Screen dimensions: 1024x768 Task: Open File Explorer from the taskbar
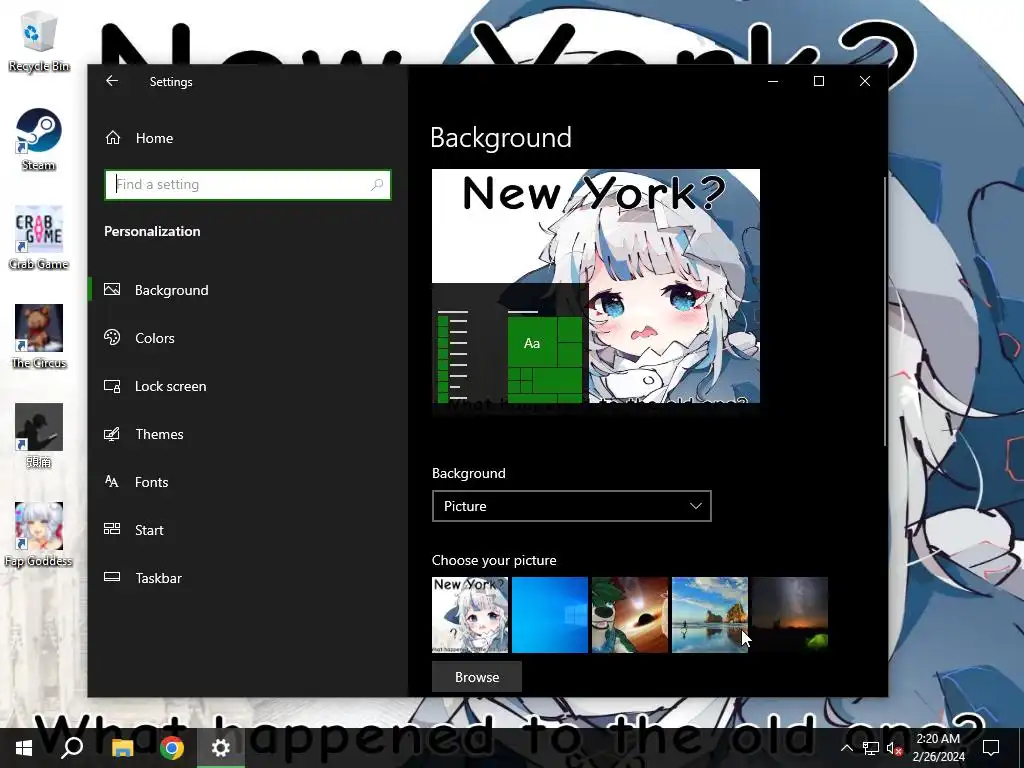pyautogui.click(x=122, y=748)
